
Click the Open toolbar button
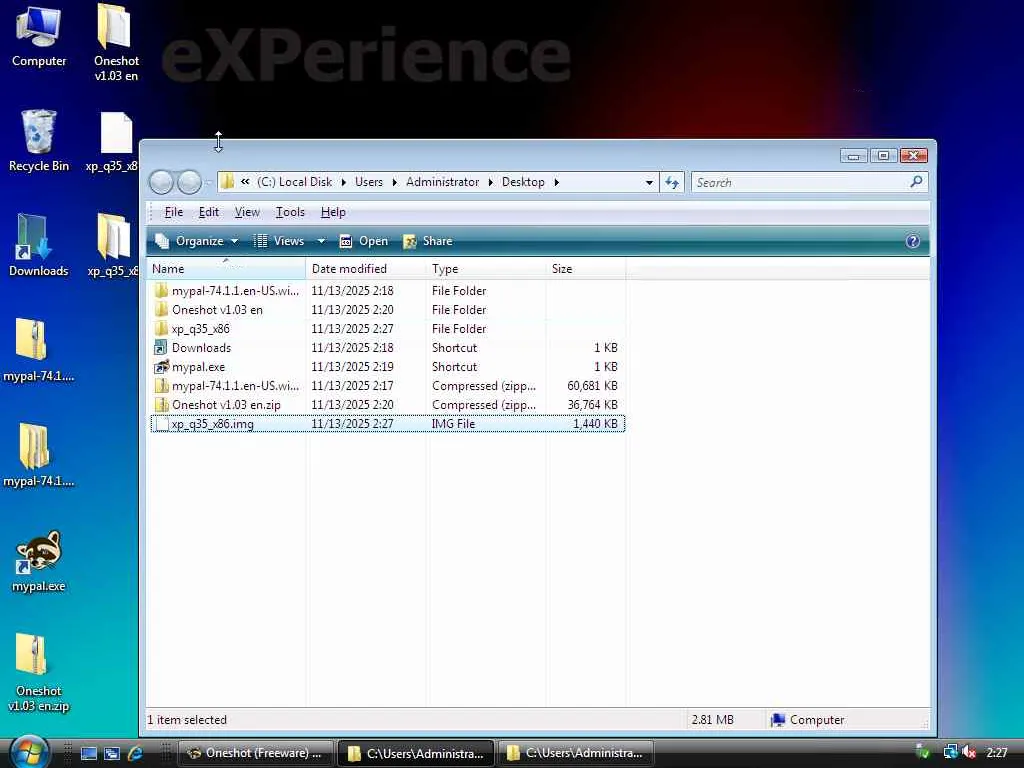pyautogui.click(x=364, y=241)
